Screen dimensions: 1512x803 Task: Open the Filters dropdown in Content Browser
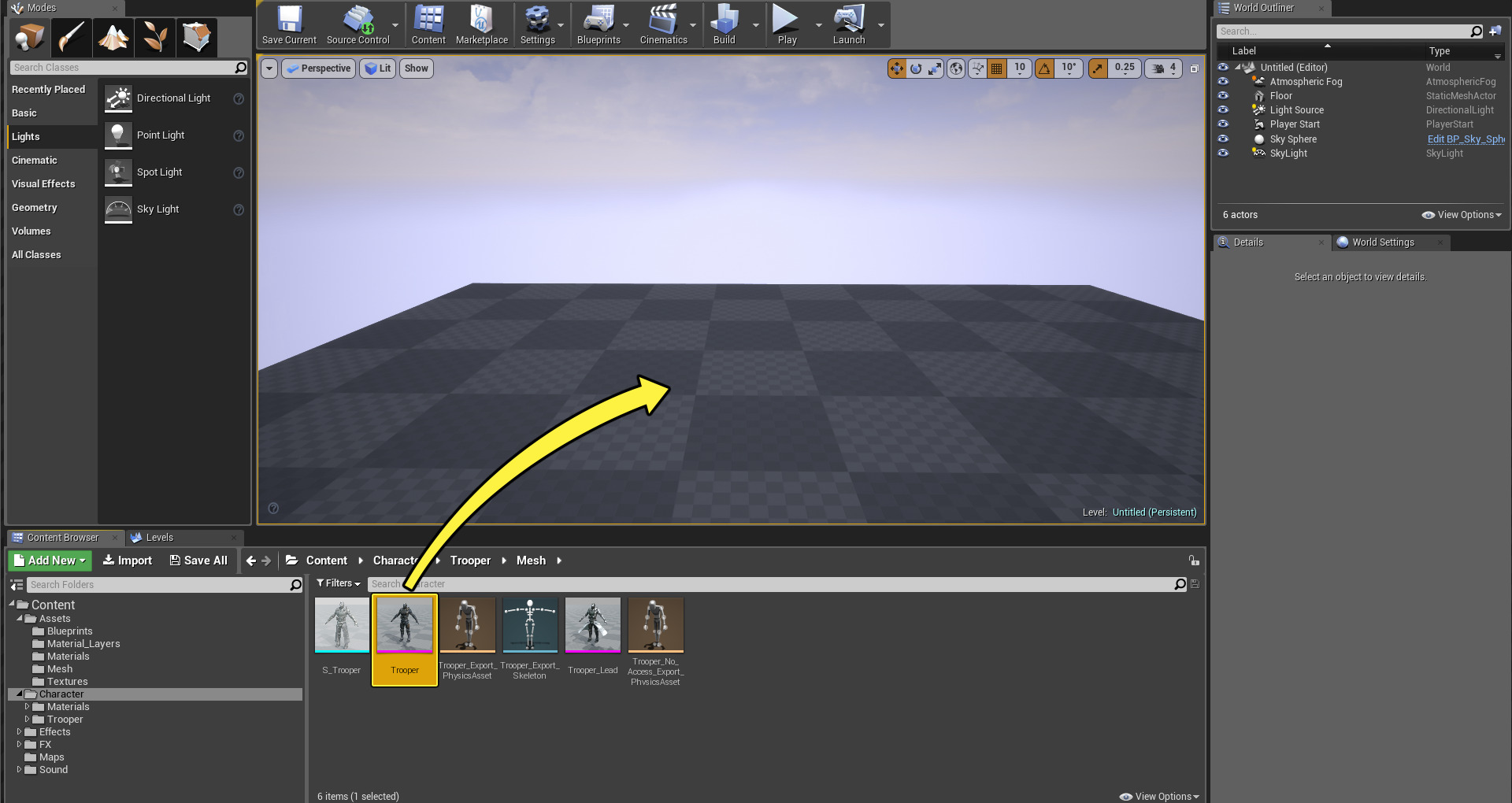[x=339, y=583]
